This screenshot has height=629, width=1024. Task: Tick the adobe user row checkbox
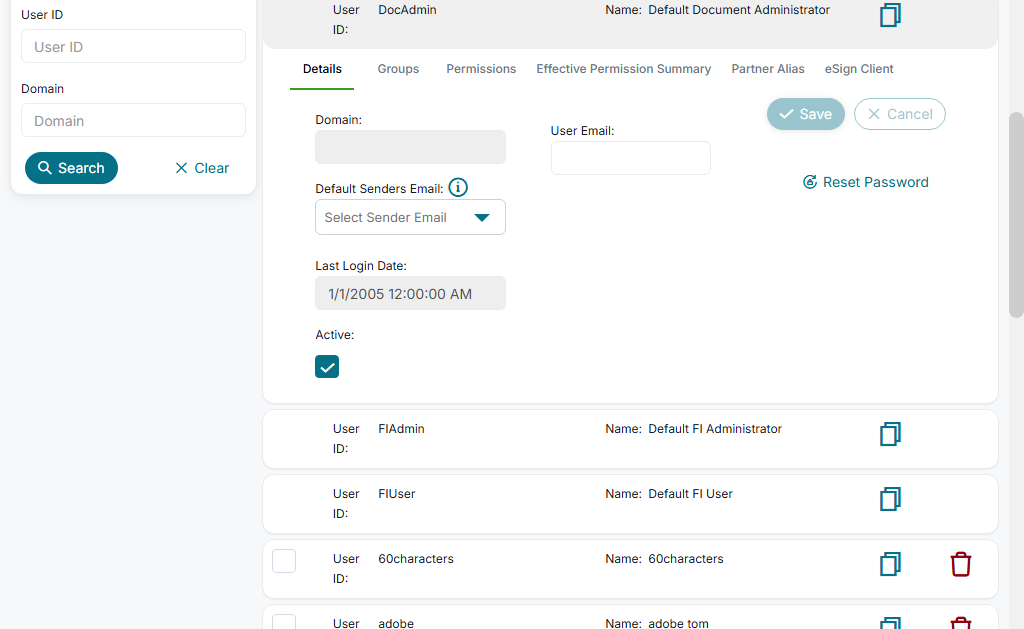click(x=284, y=622)
